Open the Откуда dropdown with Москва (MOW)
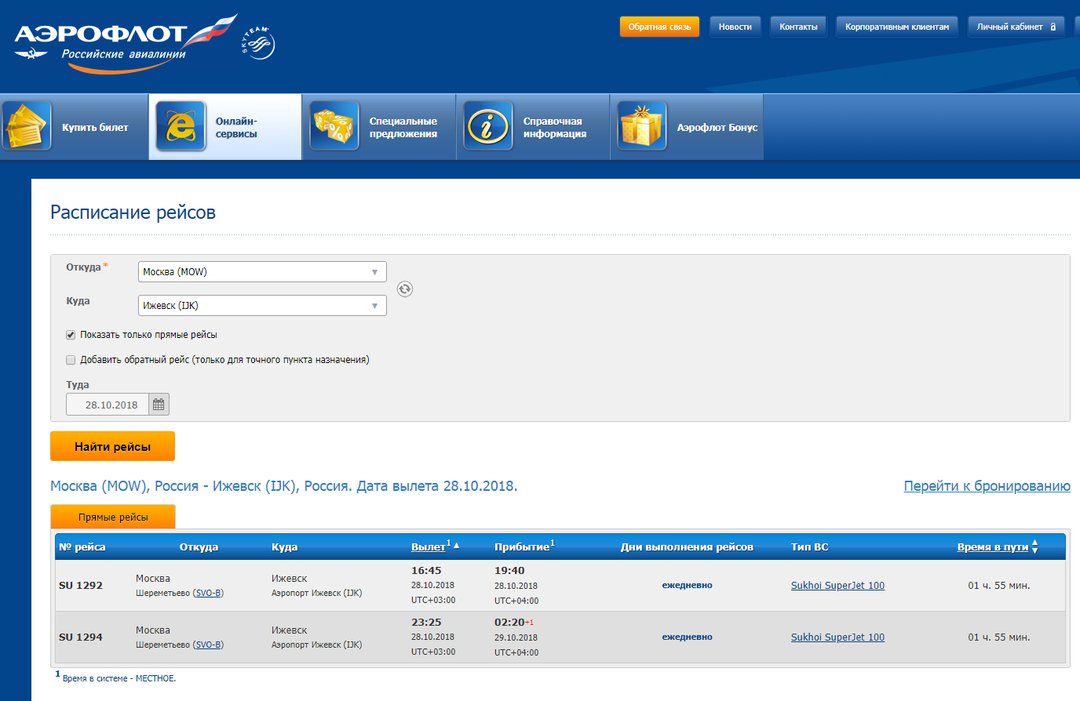1080x701 pixels. (262, 271)
